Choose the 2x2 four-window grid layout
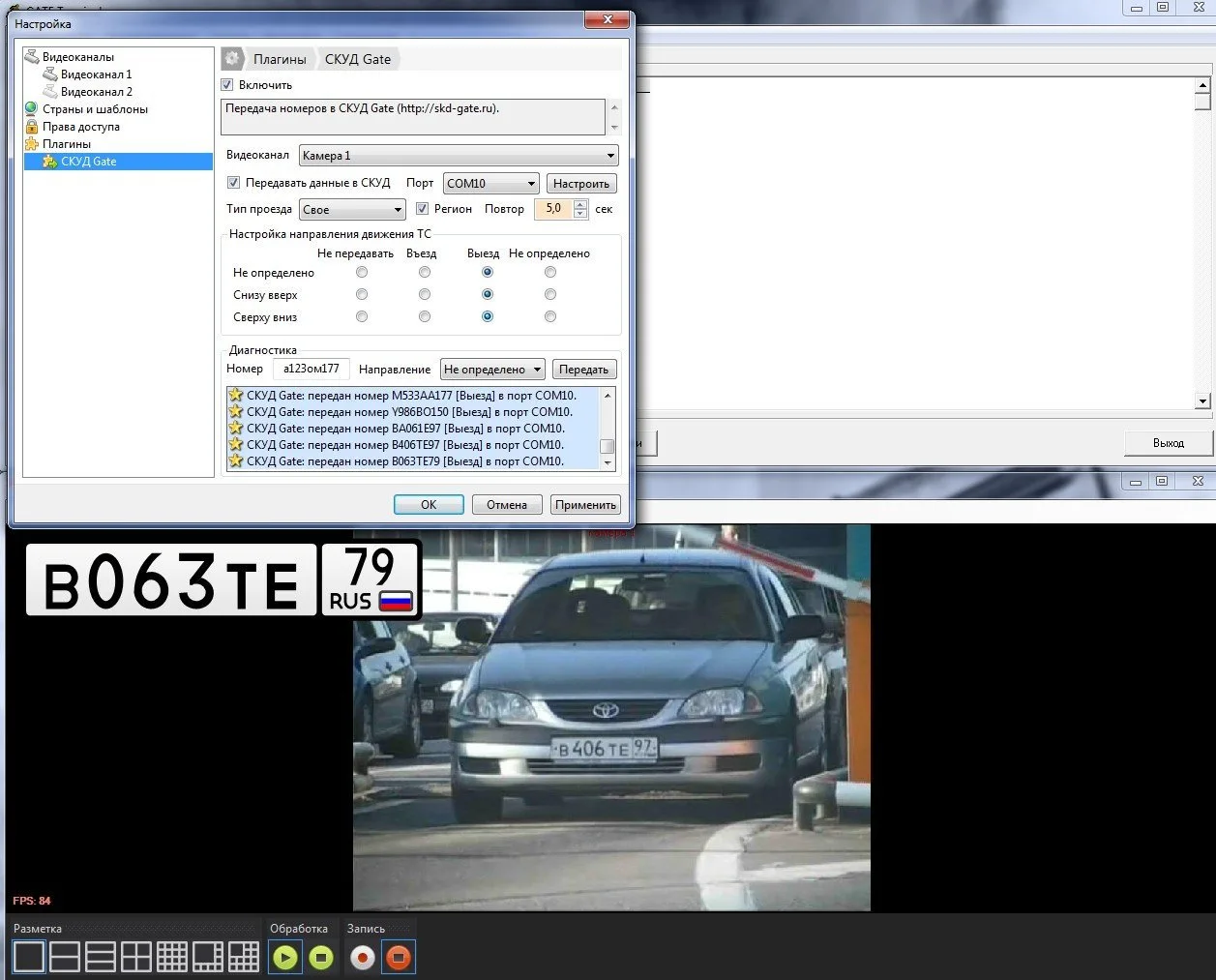 click(135, 957)
